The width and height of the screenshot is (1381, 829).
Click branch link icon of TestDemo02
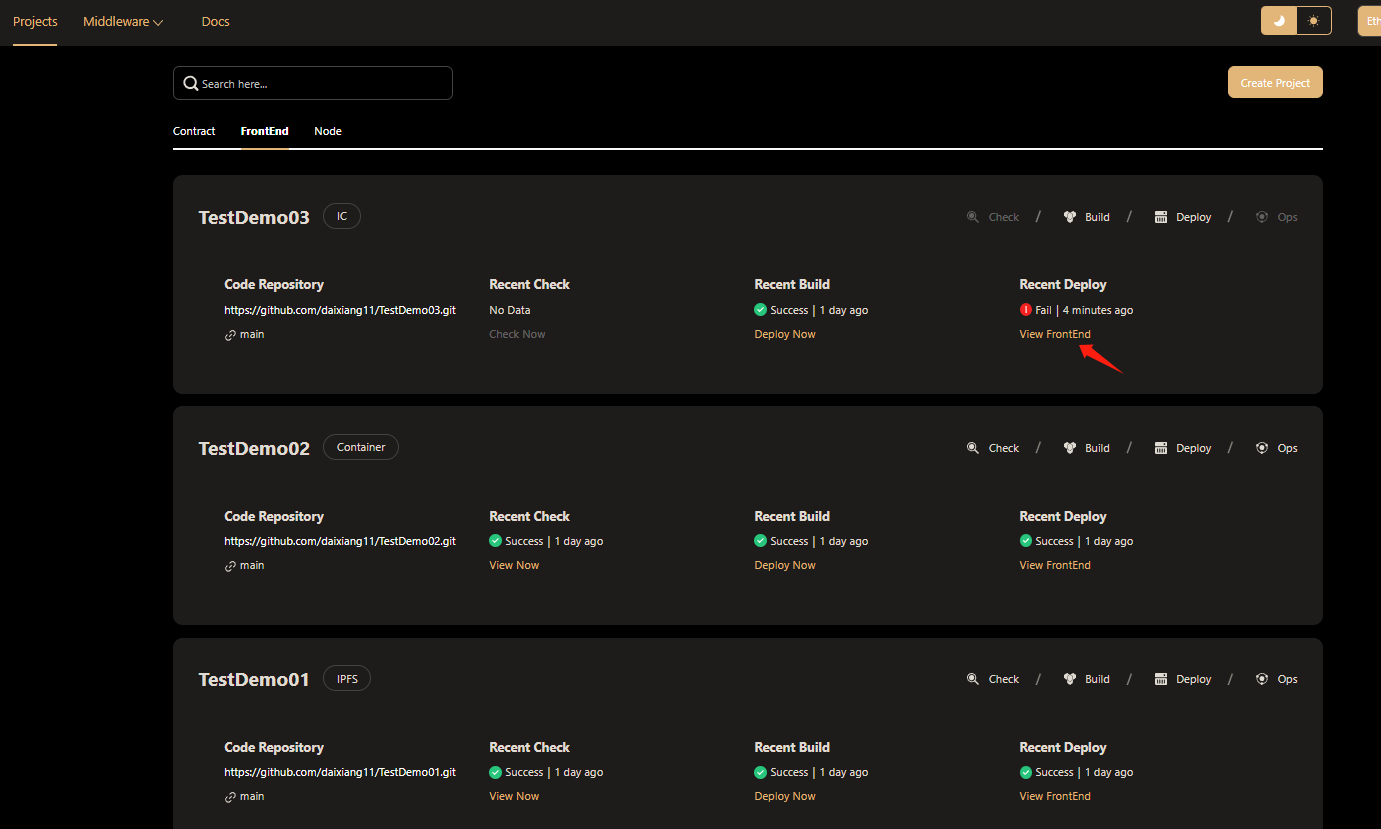(x=230, y=566)
